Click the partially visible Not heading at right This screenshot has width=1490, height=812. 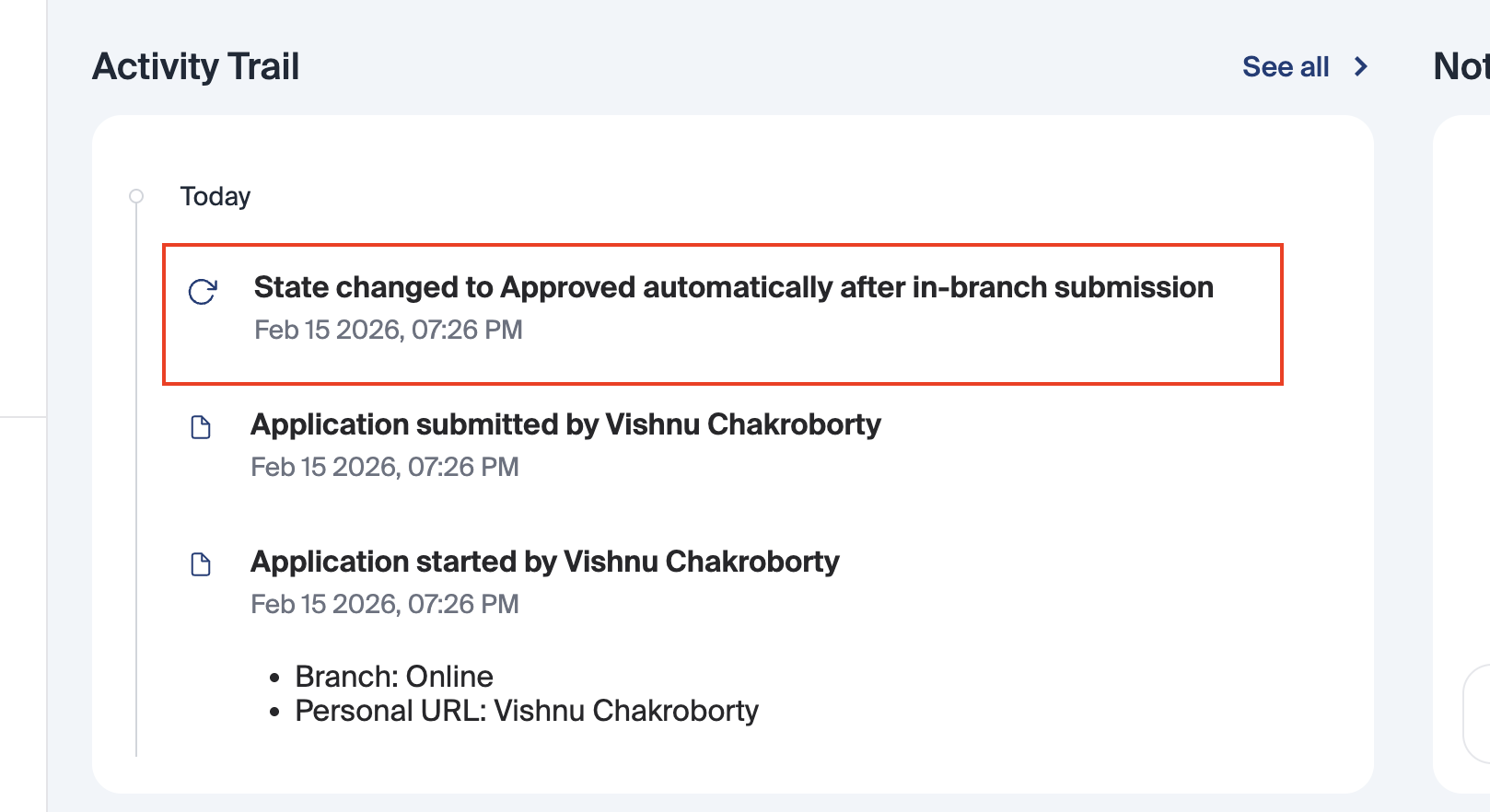[1461, 66]
